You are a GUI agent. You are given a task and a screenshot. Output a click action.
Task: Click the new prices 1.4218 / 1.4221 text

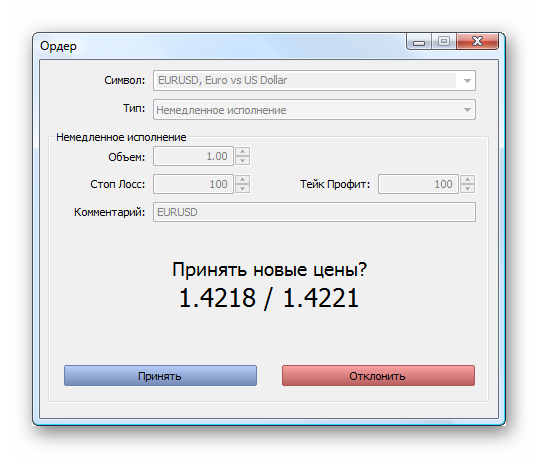[x=269, y=298]
